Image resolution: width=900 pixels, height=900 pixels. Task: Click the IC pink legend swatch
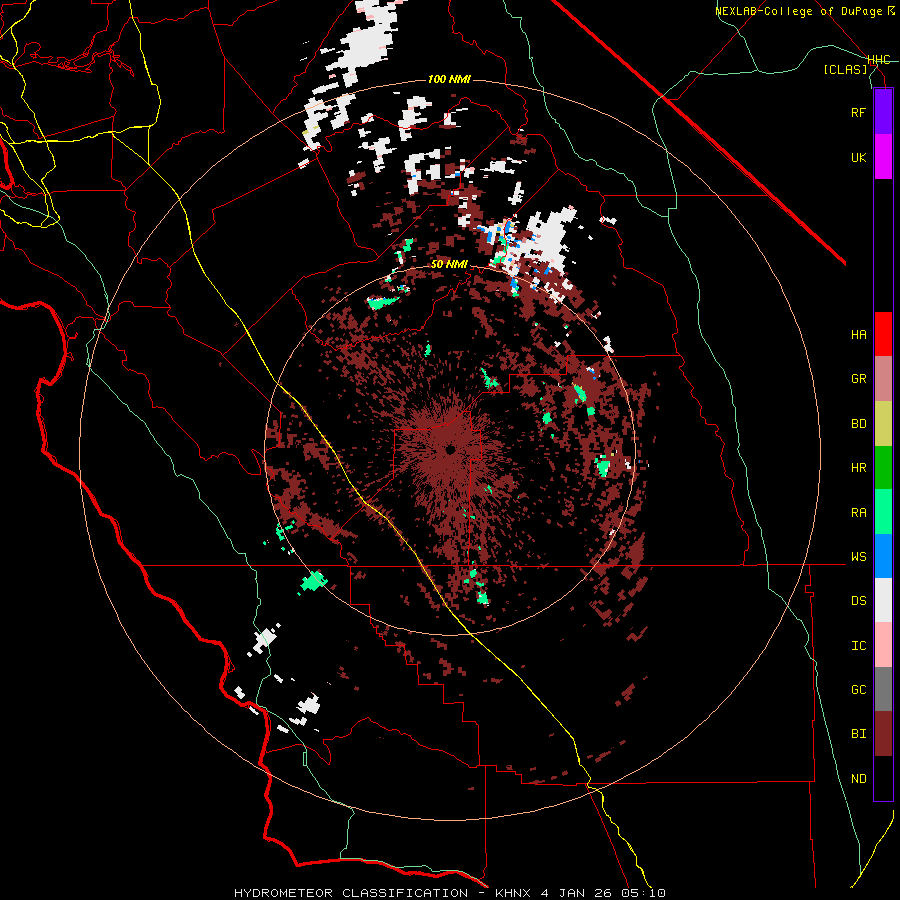[x=883, y=645]
